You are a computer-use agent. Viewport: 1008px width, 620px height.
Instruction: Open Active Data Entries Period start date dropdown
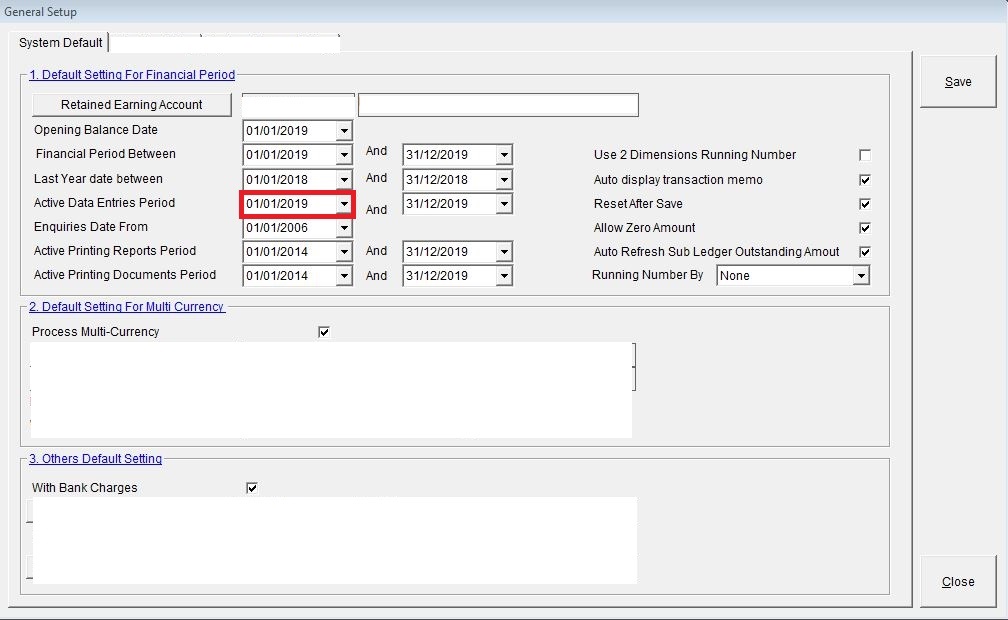click(x=344, y=204)
